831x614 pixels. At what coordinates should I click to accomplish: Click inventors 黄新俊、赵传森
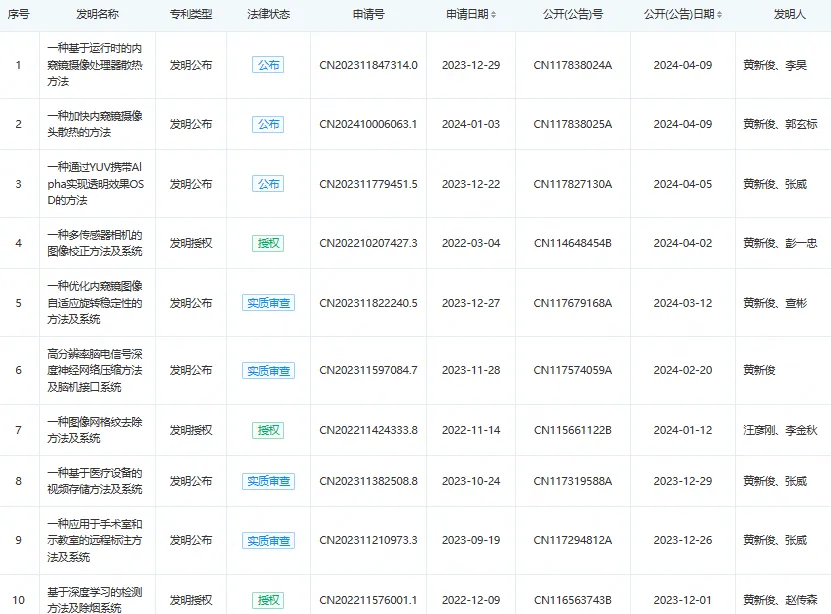[x=780, y=600]
